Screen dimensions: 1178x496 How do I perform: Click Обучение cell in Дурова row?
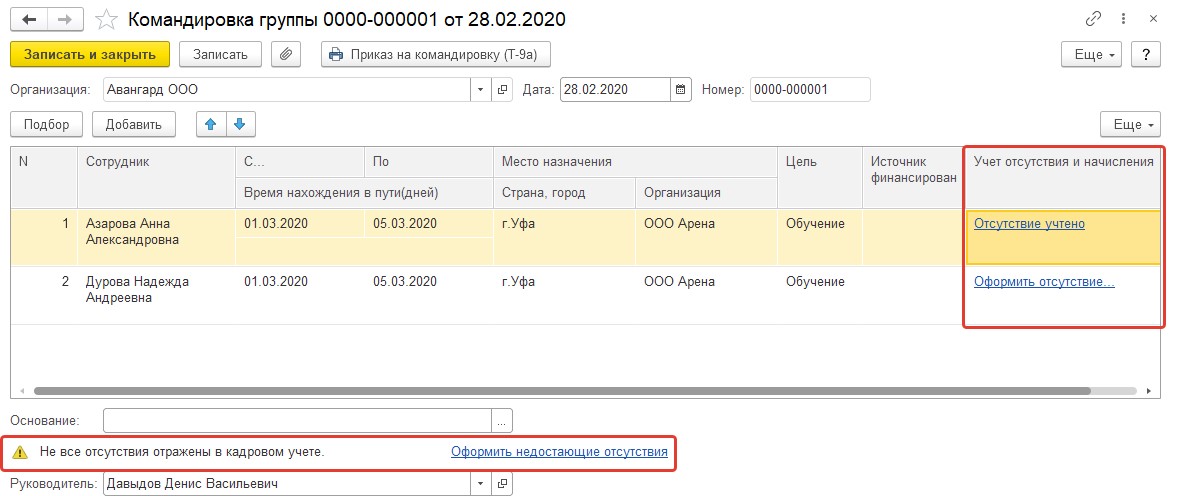[820, 295]
